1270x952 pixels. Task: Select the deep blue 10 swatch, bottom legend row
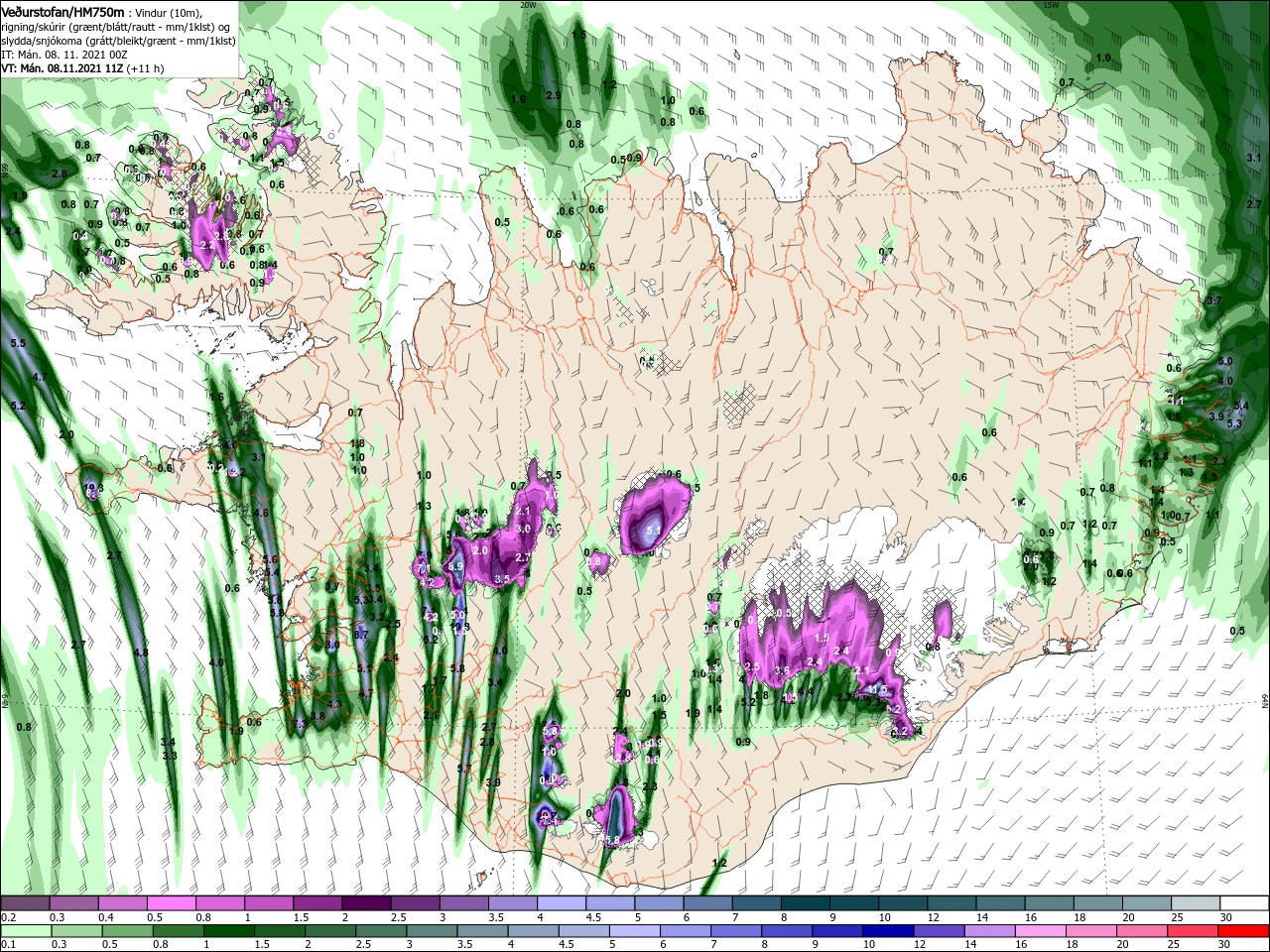pyautogui.click(x=887, y=931)
